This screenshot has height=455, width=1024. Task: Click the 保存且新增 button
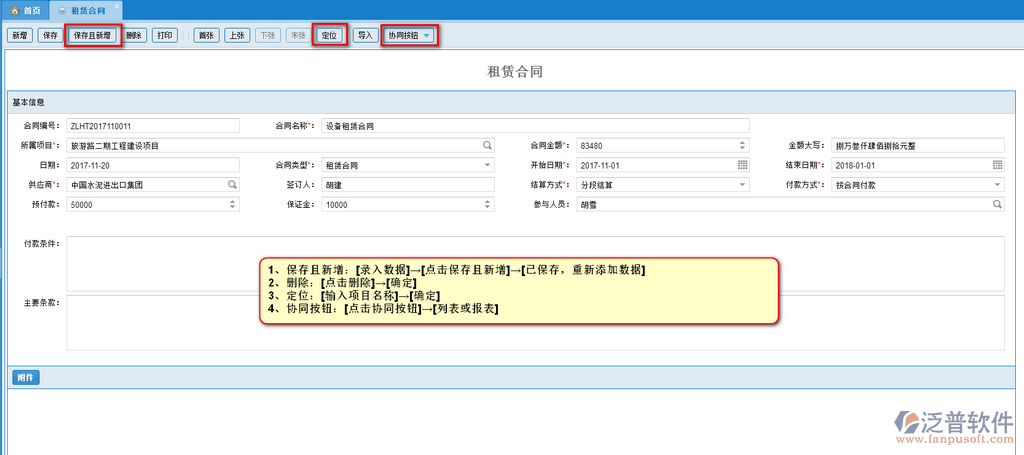pos(94,35)
